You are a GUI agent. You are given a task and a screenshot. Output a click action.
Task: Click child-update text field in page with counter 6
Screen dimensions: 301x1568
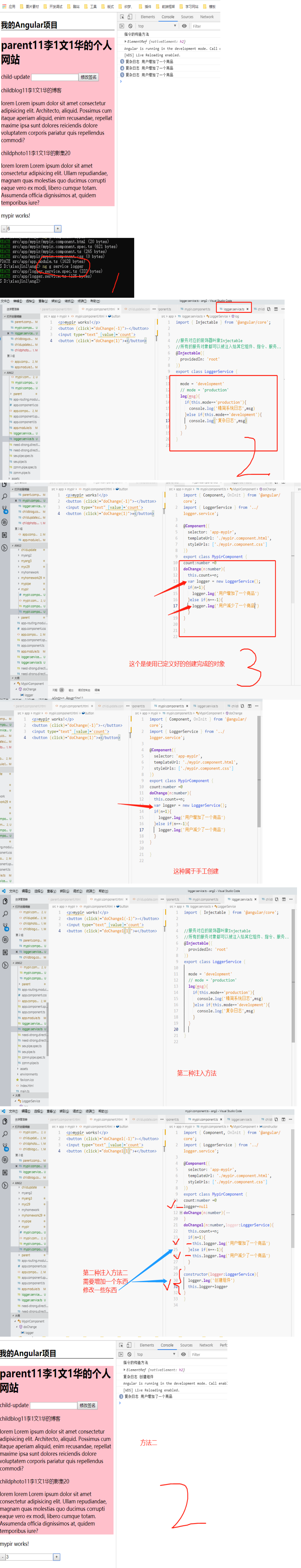coord(55,77)
